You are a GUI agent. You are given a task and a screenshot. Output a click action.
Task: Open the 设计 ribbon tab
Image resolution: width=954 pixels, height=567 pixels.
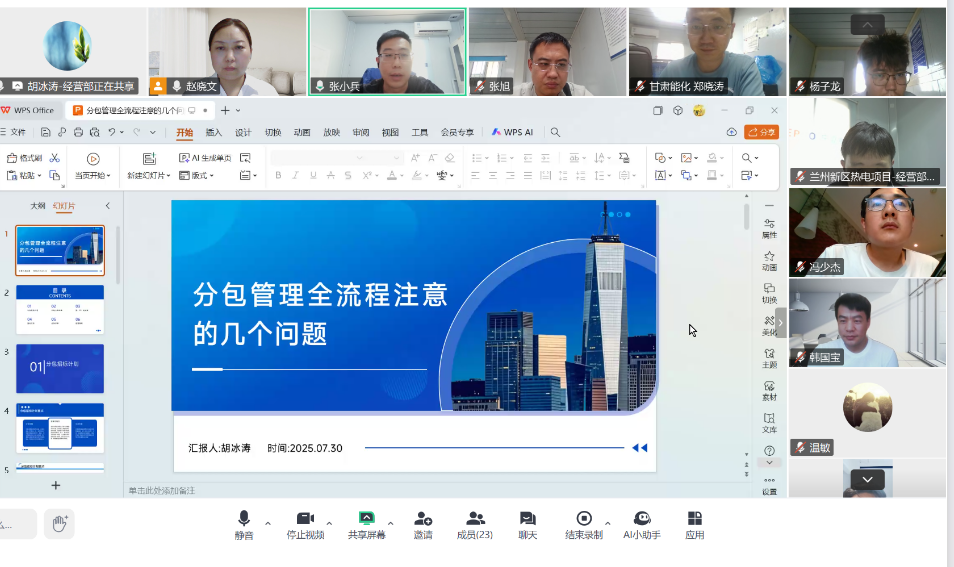243,132
